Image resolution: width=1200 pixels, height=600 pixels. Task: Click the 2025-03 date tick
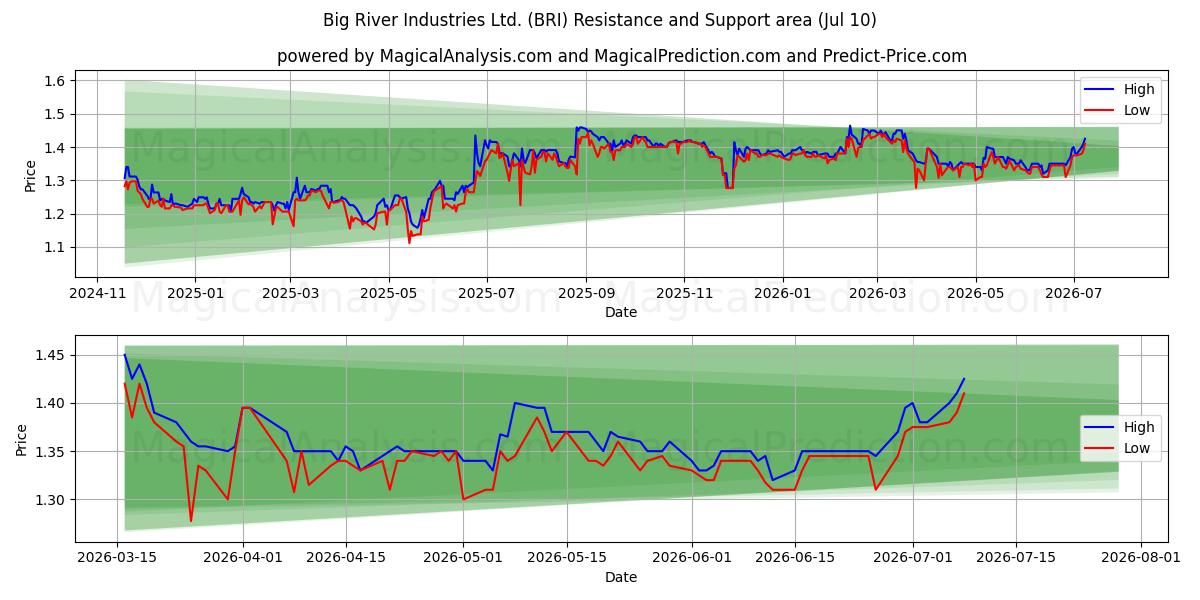coord(290,294)
